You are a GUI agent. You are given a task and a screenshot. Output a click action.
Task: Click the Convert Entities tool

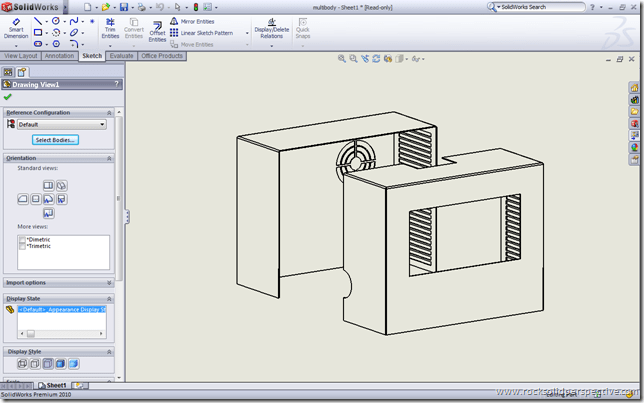pyautogui.click(x=134, y=28)
